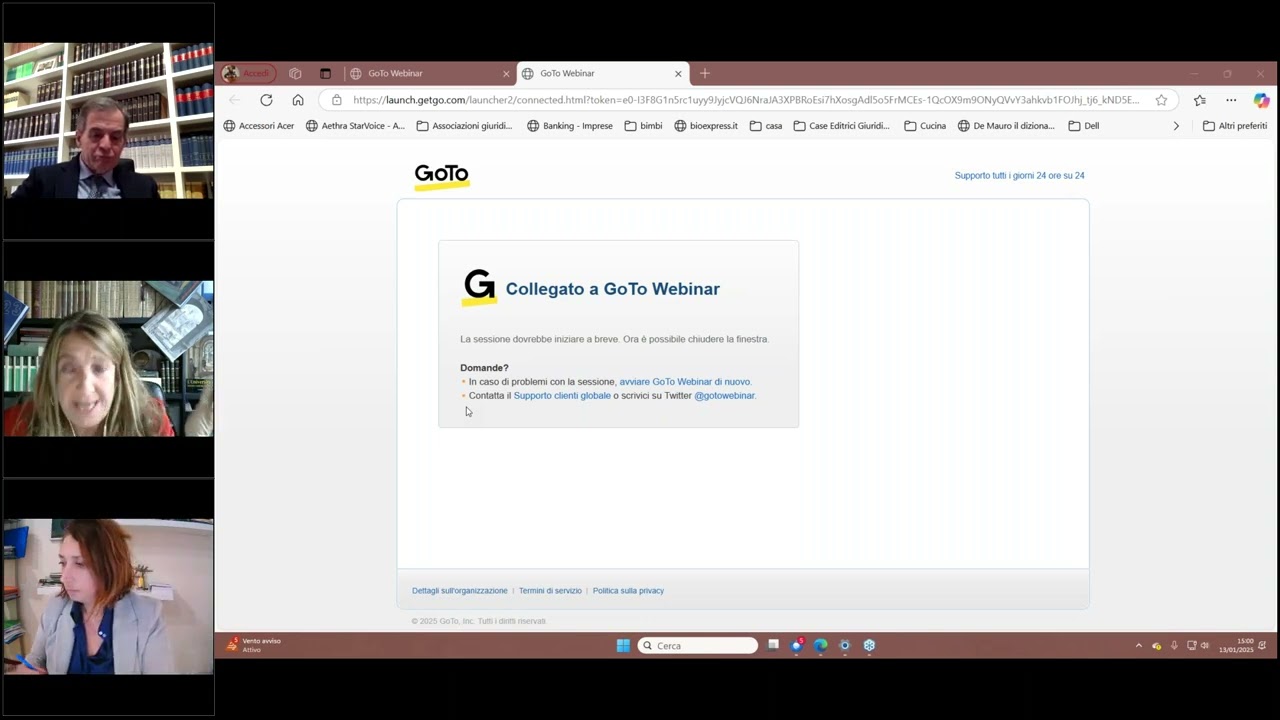Expand the Case Editrici Giuridi... folder
Viewport: 1280px width, 720px height.
pyautogui.click(x=842, y=126)
